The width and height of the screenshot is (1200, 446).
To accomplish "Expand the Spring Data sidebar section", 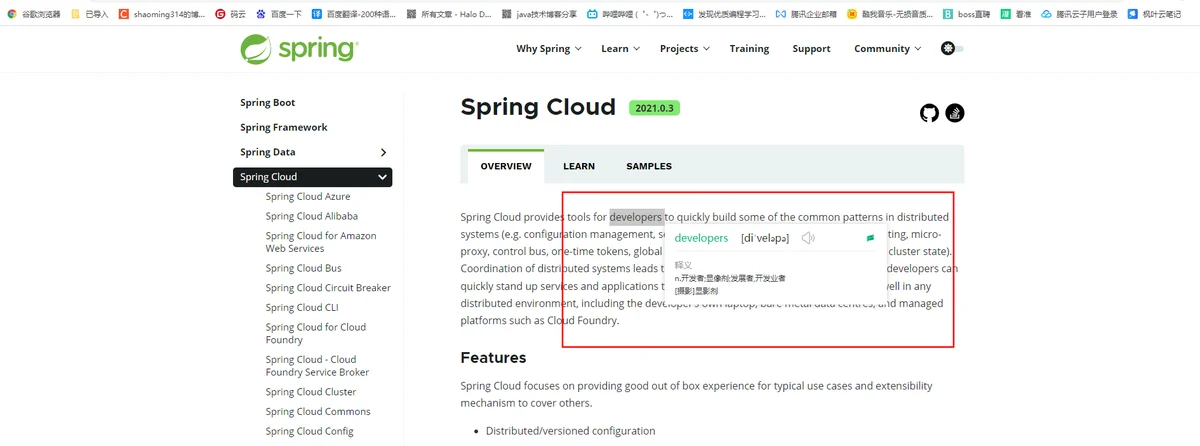I will pyautogui.click(x=384, y=152).
